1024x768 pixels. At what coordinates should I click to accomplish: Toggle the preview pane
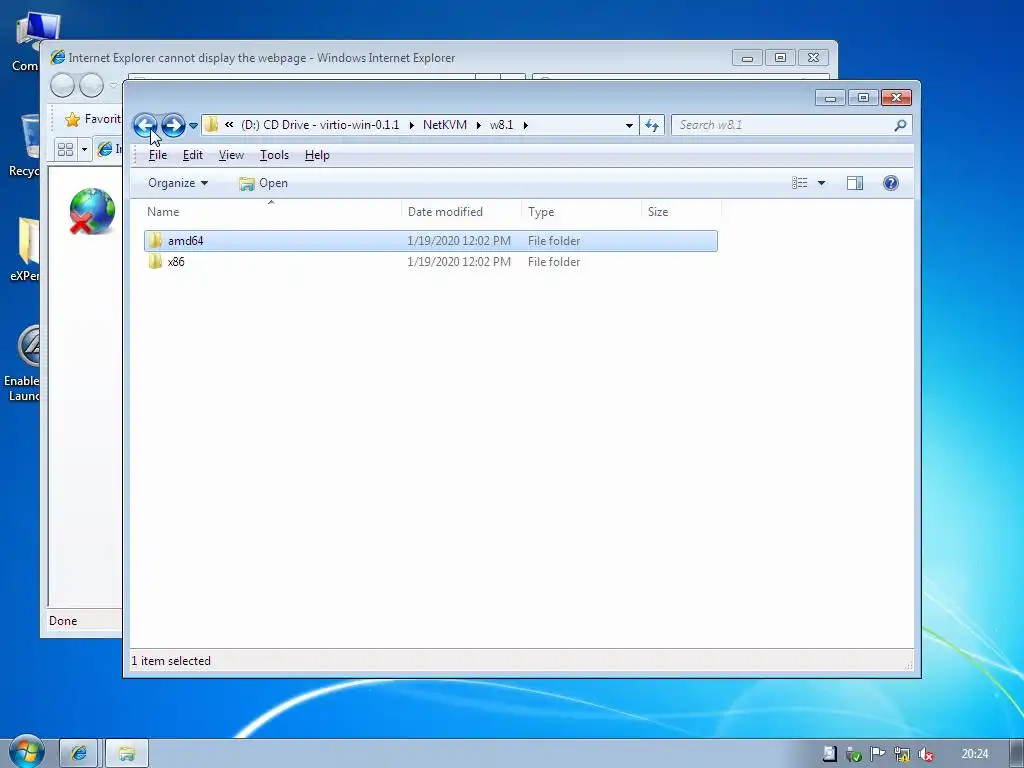[x=854, y=183]
